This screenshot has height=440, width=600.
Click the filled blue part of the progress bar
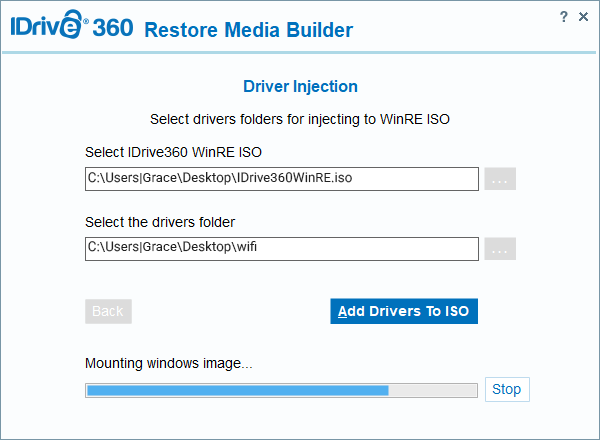237,390
